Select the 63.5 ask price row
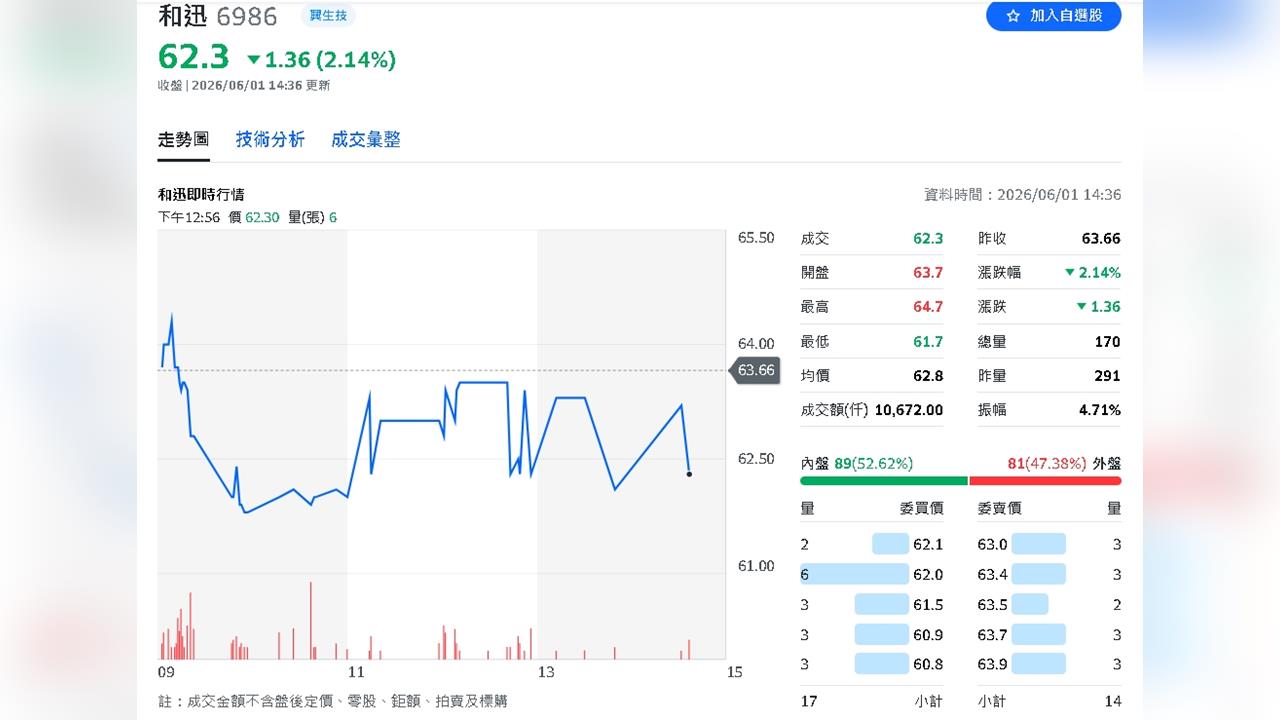Viewport: 1280px width, 720px height. (1049, 604)
